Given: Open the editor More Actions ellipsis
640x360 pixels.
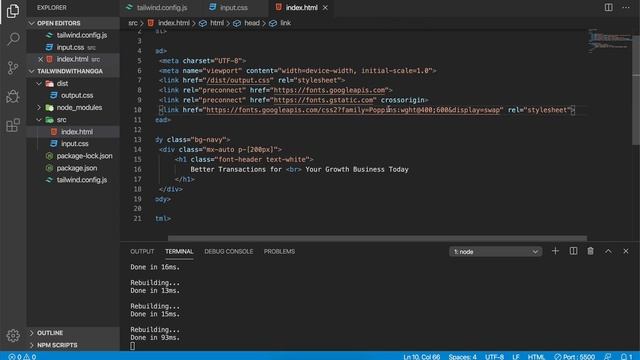Looking at the screenshot, I should tap(626, 7).
